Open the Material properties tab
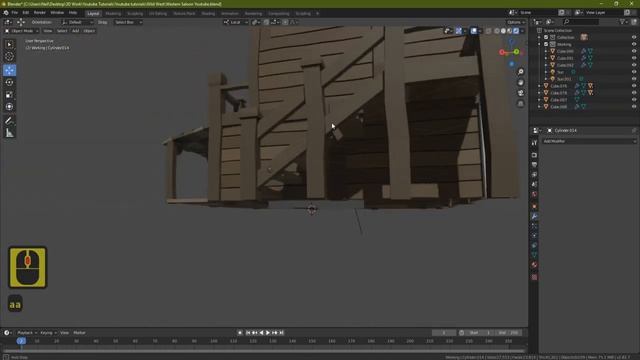The image size is (640, 360). pyautogui.click(x=534, y=265)
